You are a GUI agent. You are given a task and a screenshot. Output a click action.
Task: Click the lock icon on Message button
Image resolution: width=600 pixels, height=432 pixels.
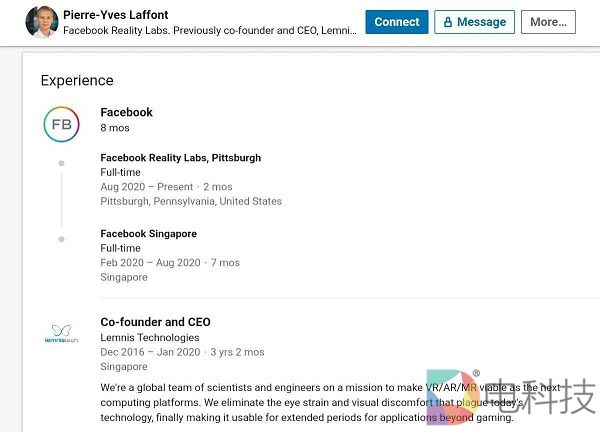pos(448,22)
